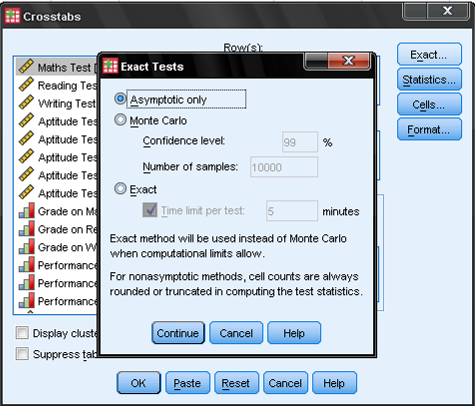
Task: Select the Grade on Reading ordinal icon
Action: click(x=26, y=229)
